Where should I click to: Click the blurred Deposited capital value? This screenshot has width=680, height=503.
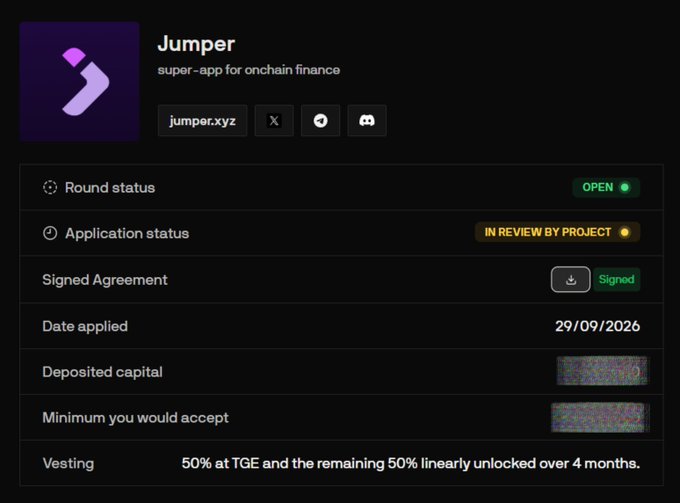[602, 371]
